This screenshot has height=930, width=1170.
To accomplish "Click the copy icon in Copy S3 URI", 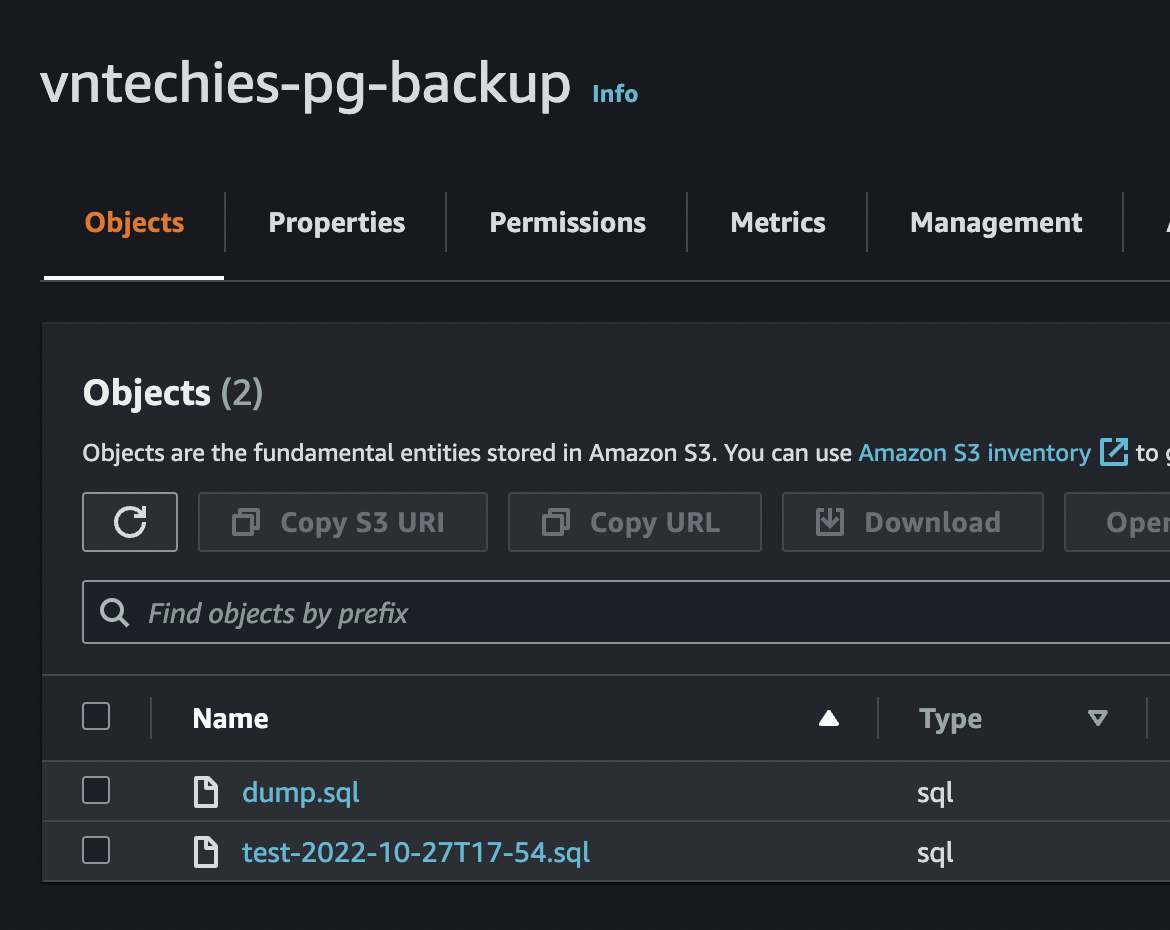I will [x=245, y=522].
